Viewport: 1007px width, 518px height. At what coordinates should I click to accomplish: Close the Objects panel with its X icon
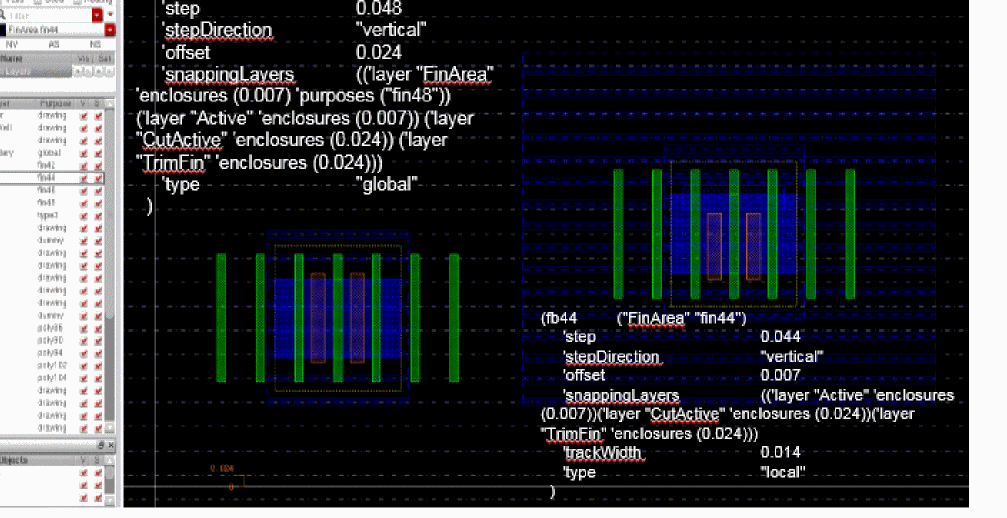pos(111,444)
